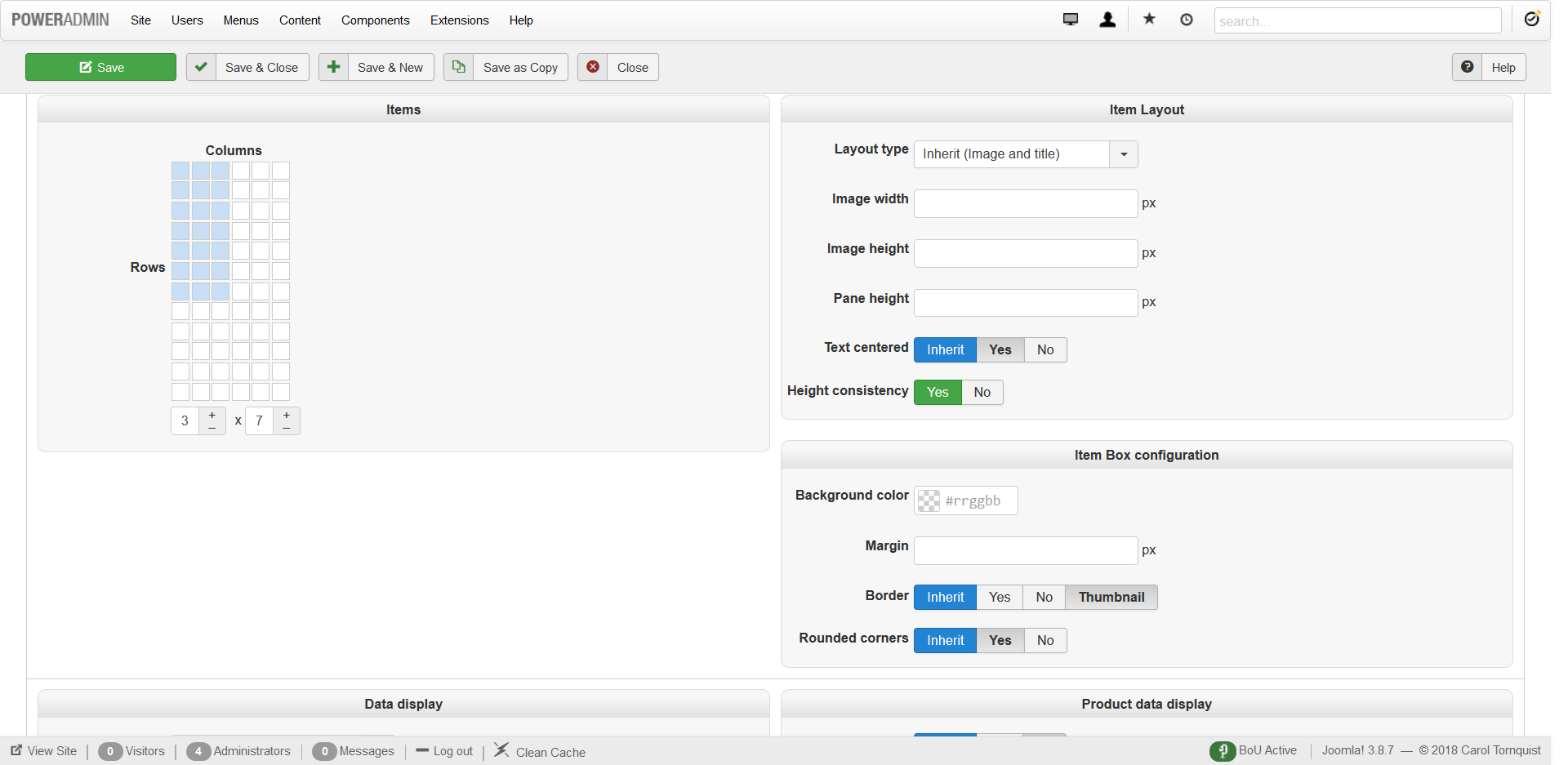
Task: Open the Layout type dropdown
Action: 1124,154
